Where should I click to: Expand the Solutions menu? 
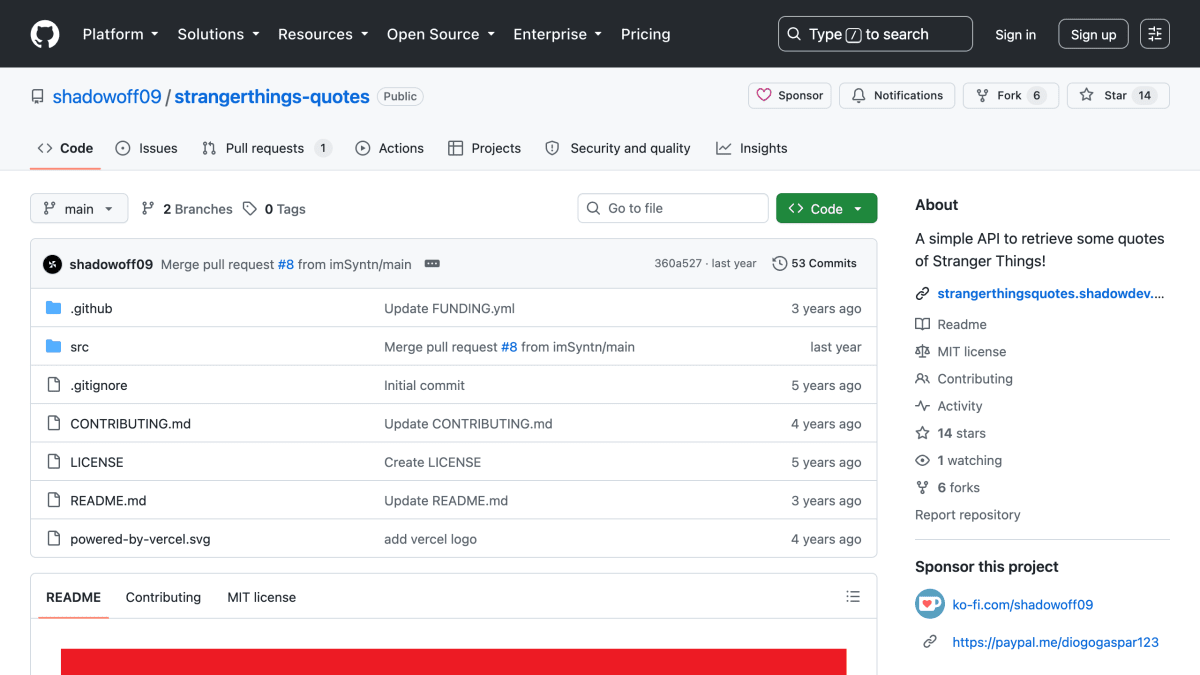tap(218, 34)
